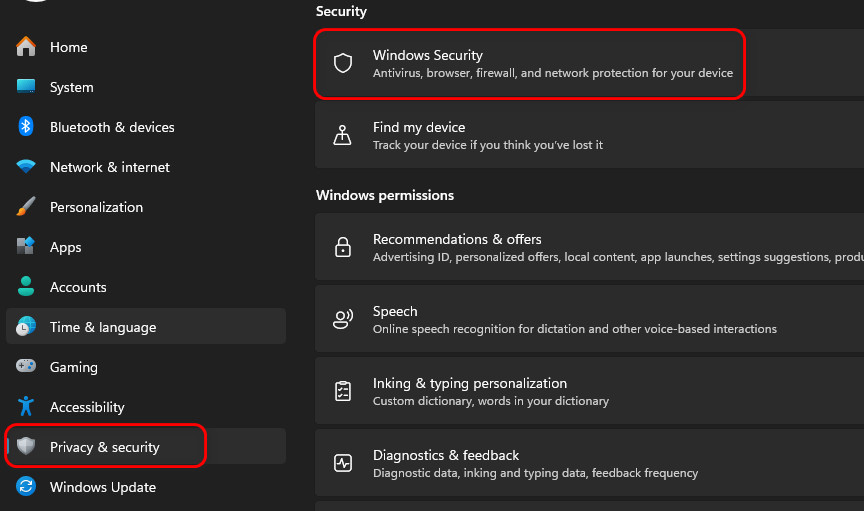The height and width of the screenshot is (511, 864).
Task: Click the Apps grid icon
Action: [26, 247]
